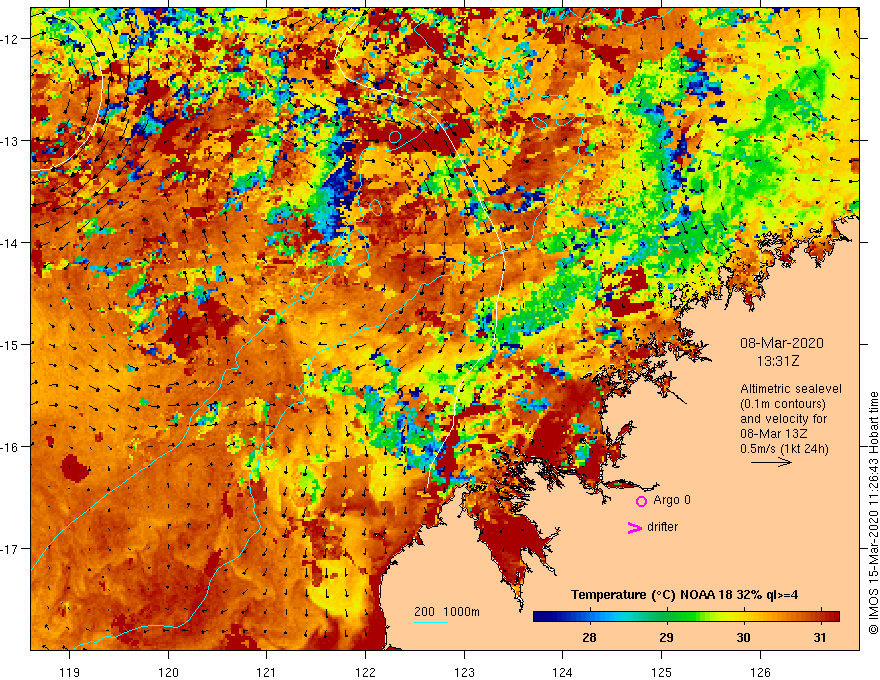The width and height of the screenshot is (880, 680).
Task: Click the 'Altimetric sealevel' text line
Action: (x=791, y=389)
